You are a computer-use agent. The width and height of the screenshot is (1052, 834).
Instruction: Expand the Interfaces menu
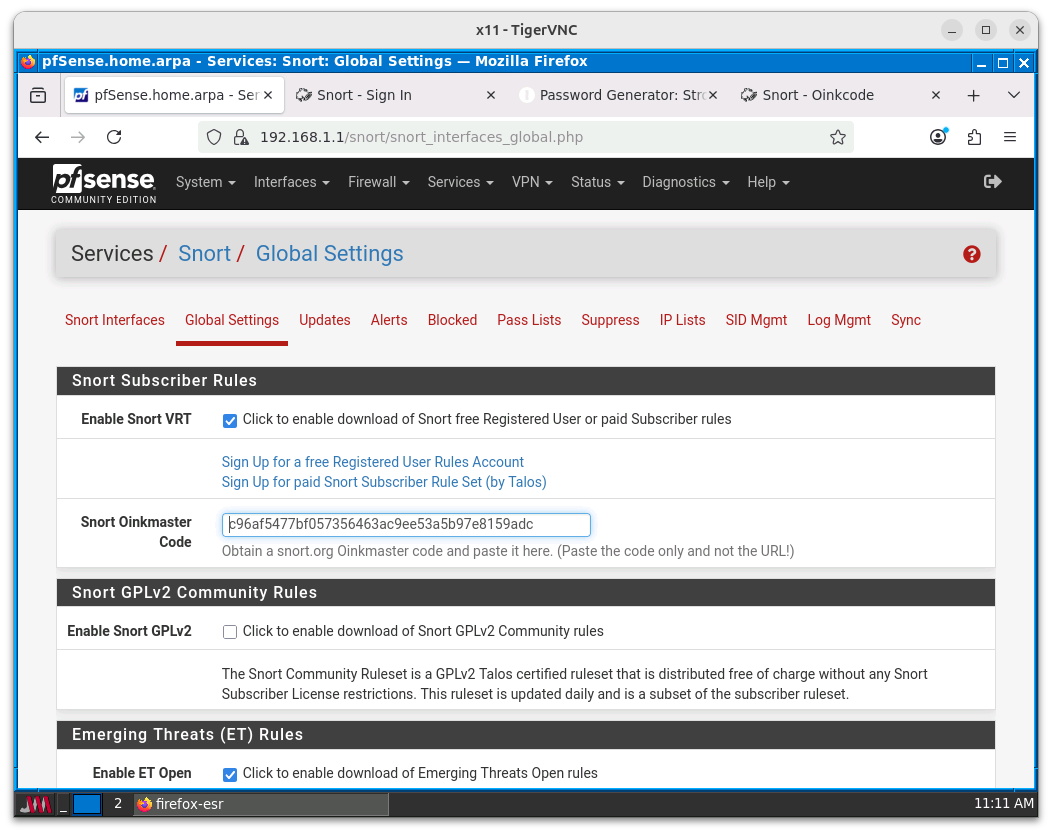point(291,183)
